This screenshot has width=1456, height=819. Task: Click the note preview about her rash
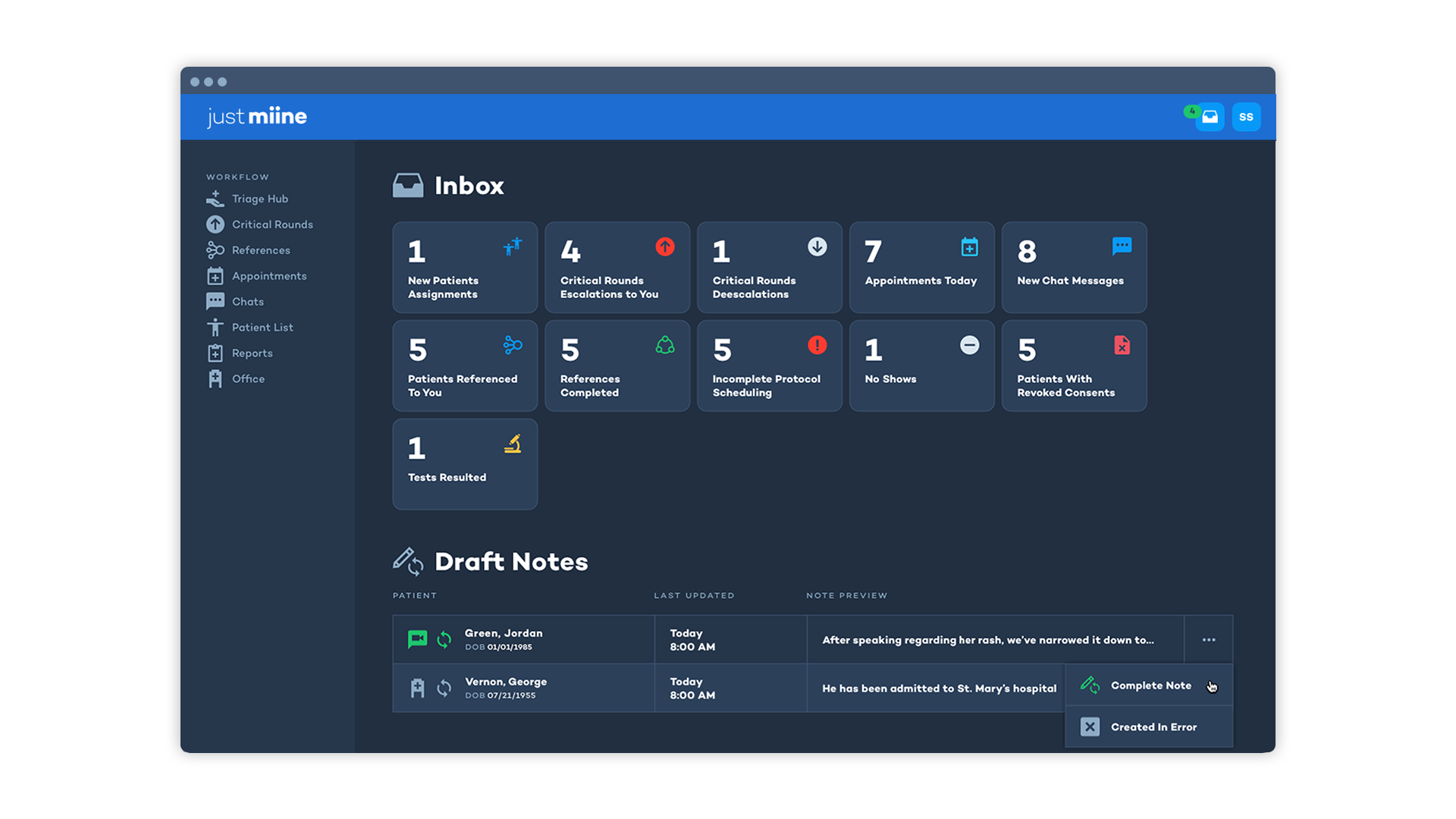[x=988, y=640]
